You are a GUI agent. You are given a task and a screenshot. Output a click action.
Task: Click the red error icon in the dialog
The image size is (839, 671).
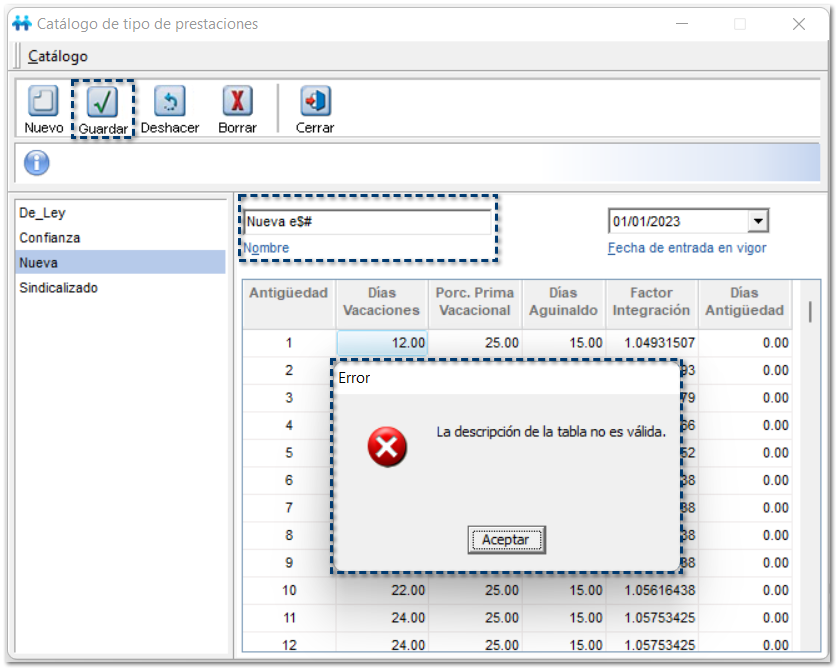(387, 446)
